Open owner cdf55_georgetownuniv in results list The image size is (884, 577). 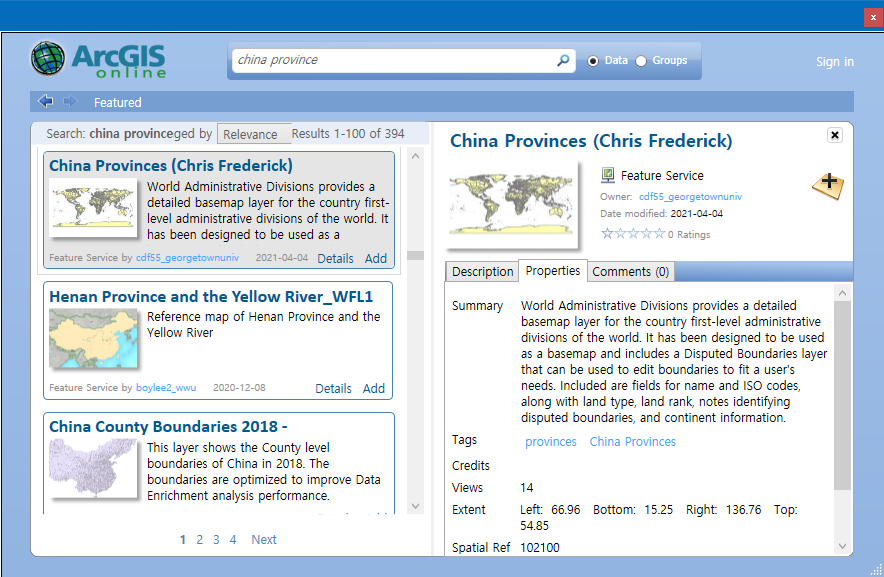187,258
